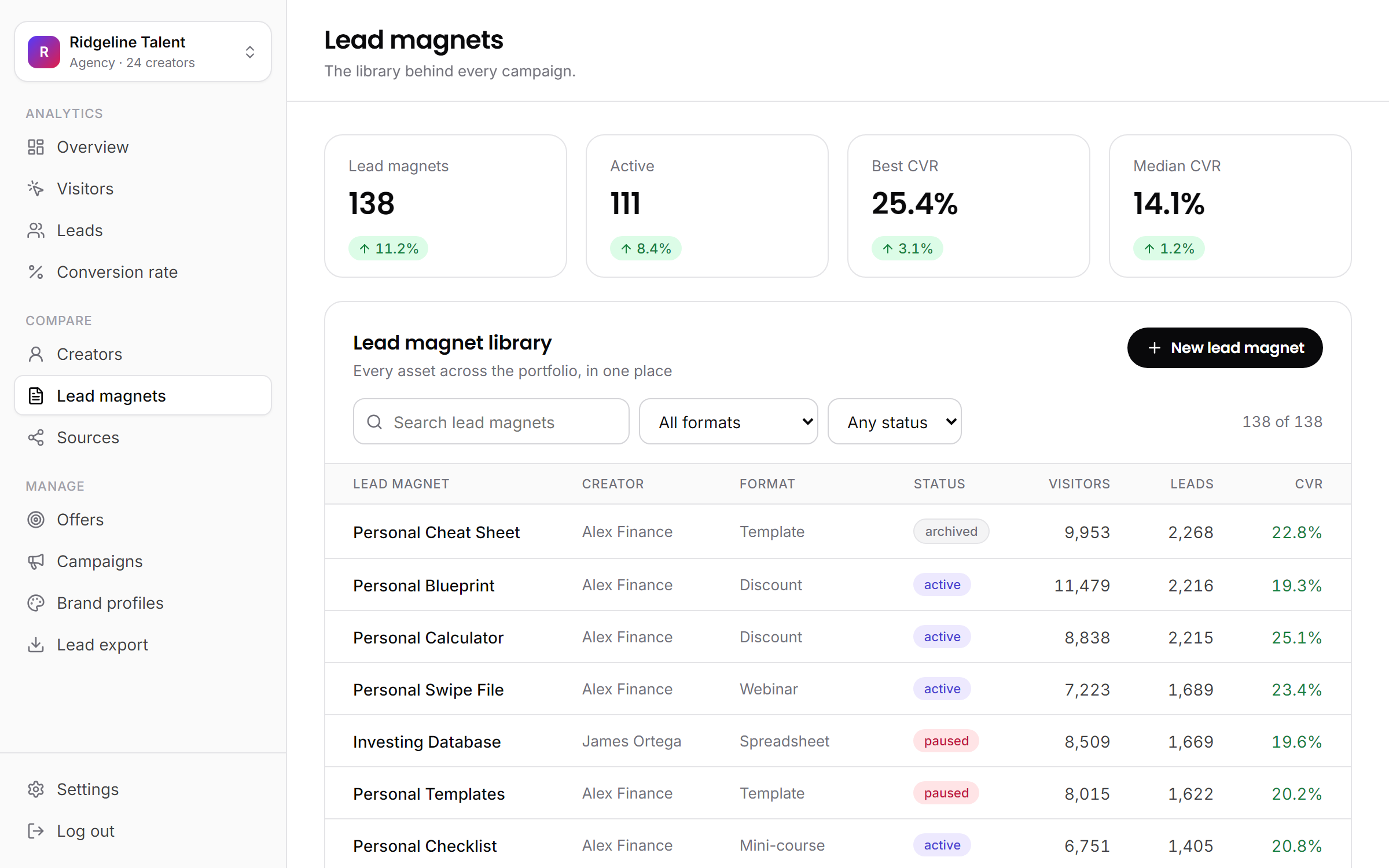Click active badge on Personal Calculator
The image size is (1389, 868).
coord(942,637)
